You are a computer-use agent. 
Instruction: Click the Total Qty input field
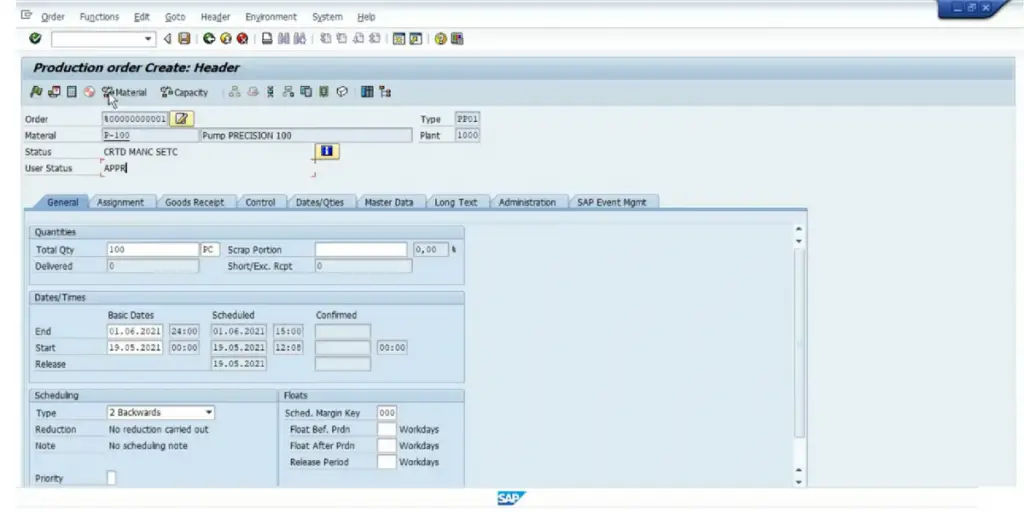pyautogui.click(x=152, y=250)
